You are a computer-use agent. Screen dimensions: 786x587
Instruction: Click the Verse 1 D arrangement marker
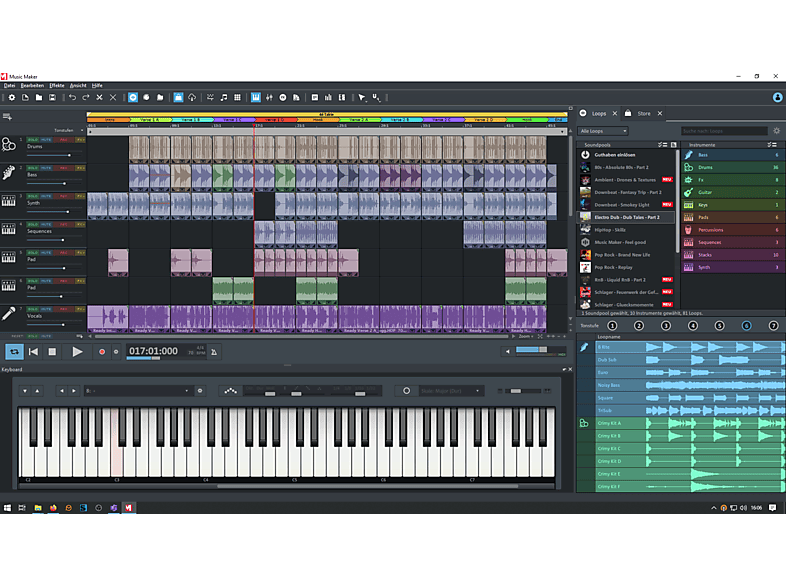pos(276,120)
